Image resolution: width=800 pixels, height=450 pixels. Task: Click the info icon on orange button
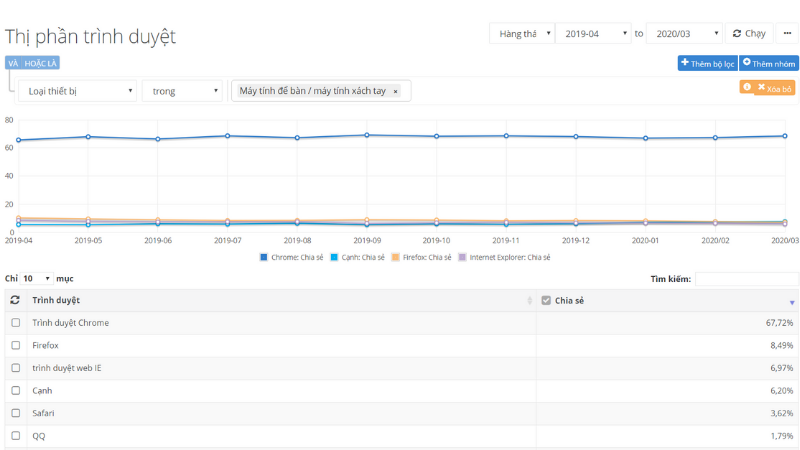747,87
